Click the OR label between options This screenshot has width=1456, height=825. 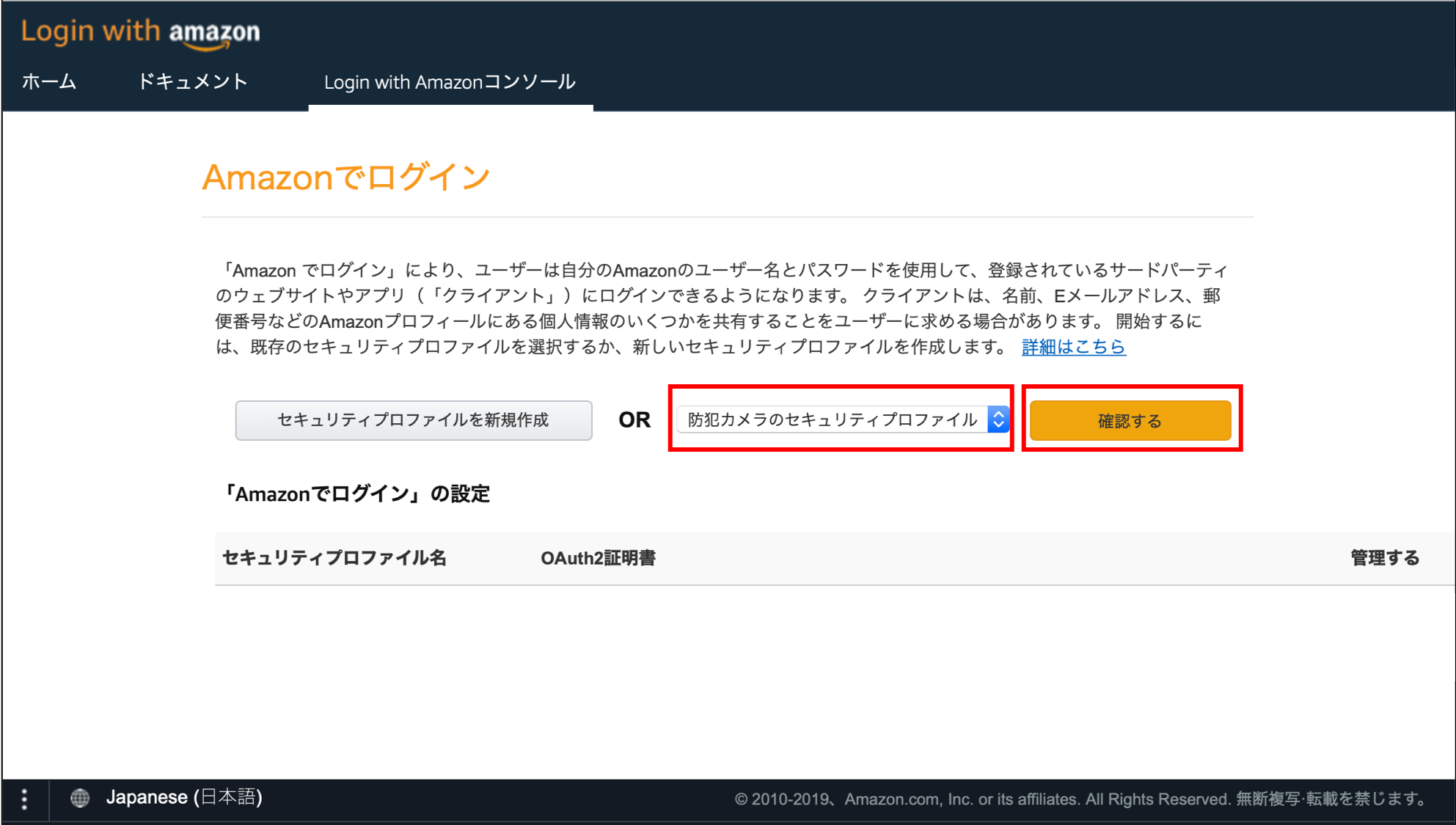click(634, 420)
